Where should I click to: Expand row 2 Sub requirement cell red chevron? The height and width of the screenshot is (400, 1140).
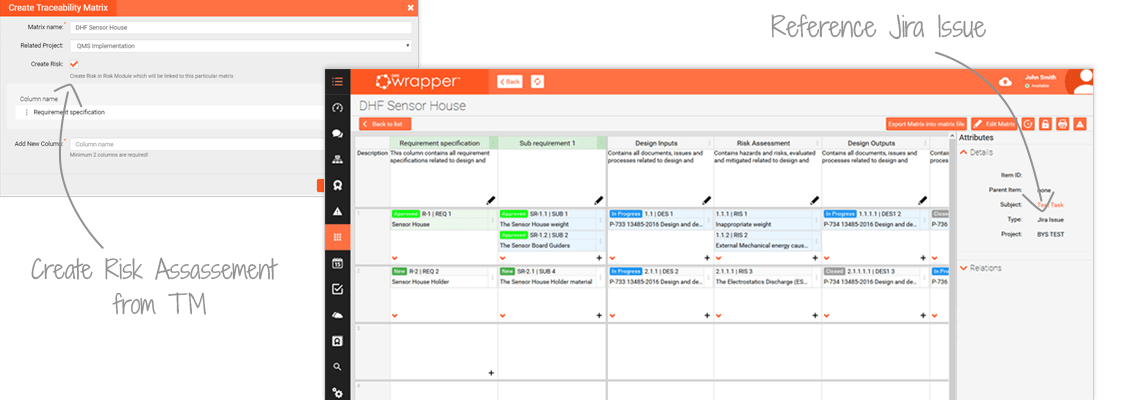click(x=502, y=316)
